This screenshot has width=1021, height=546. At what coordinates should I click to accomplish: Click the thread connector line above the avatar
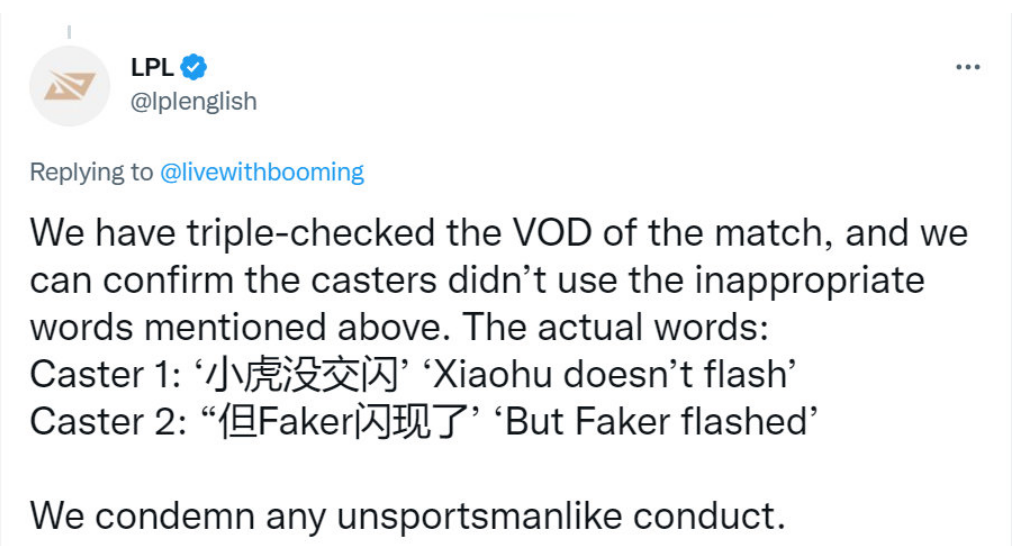click(x=69, y=32)
